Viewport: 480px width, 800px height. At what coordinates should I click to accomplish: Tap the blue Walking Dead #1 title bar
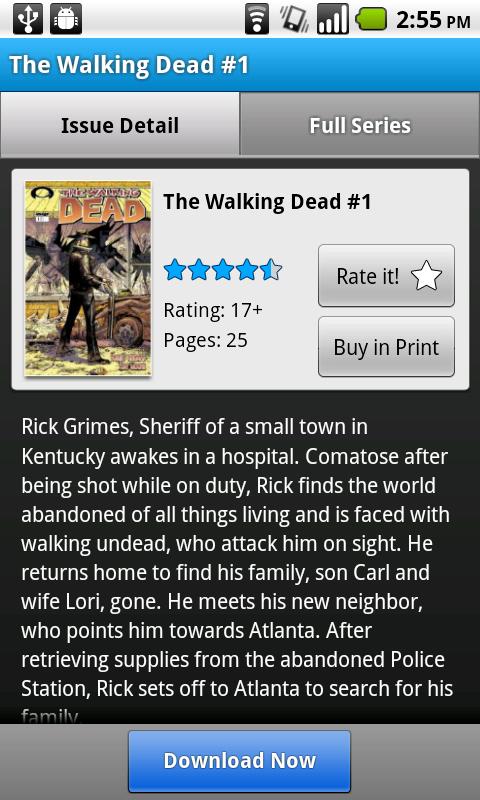point(240,65)
